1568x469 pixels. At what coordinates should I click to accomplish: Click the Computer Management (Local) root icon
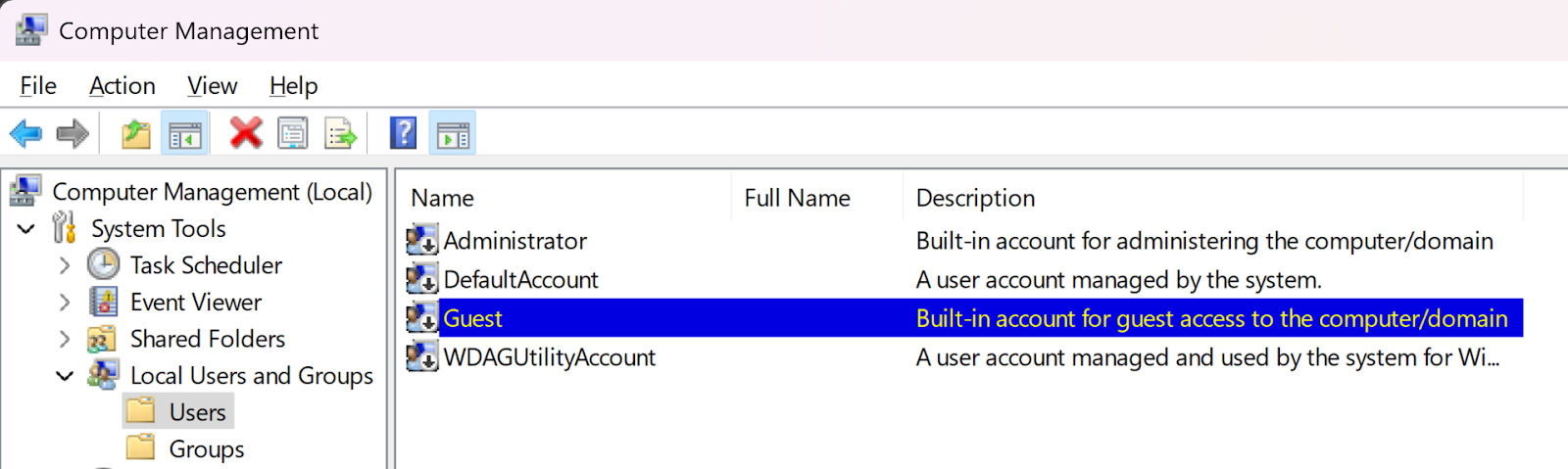(x=25, y=191)
